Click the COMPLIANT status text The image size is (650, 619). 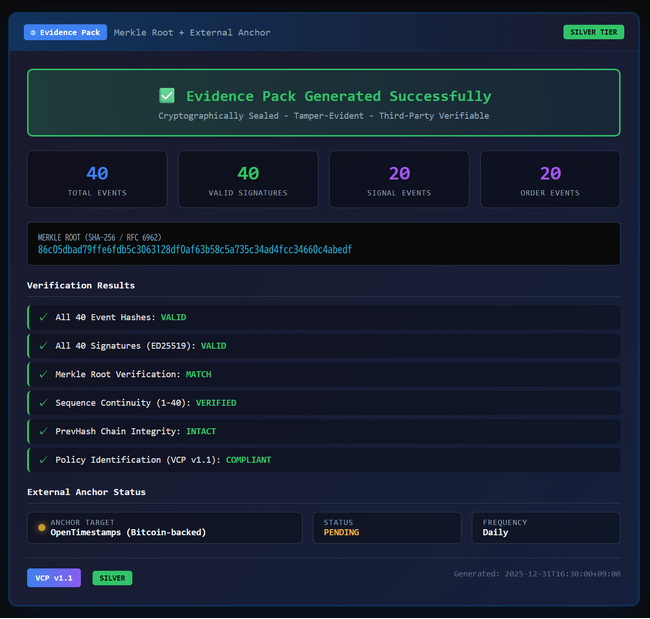coord(248,460)
